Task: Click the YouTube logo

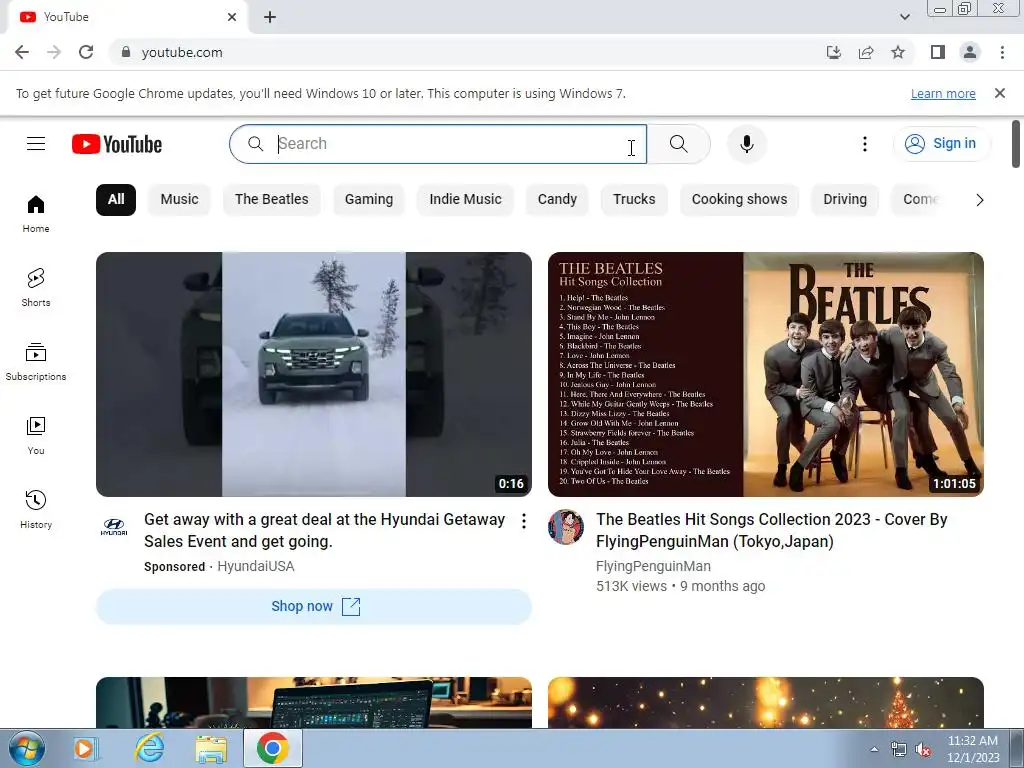Action: click(117, 144)
